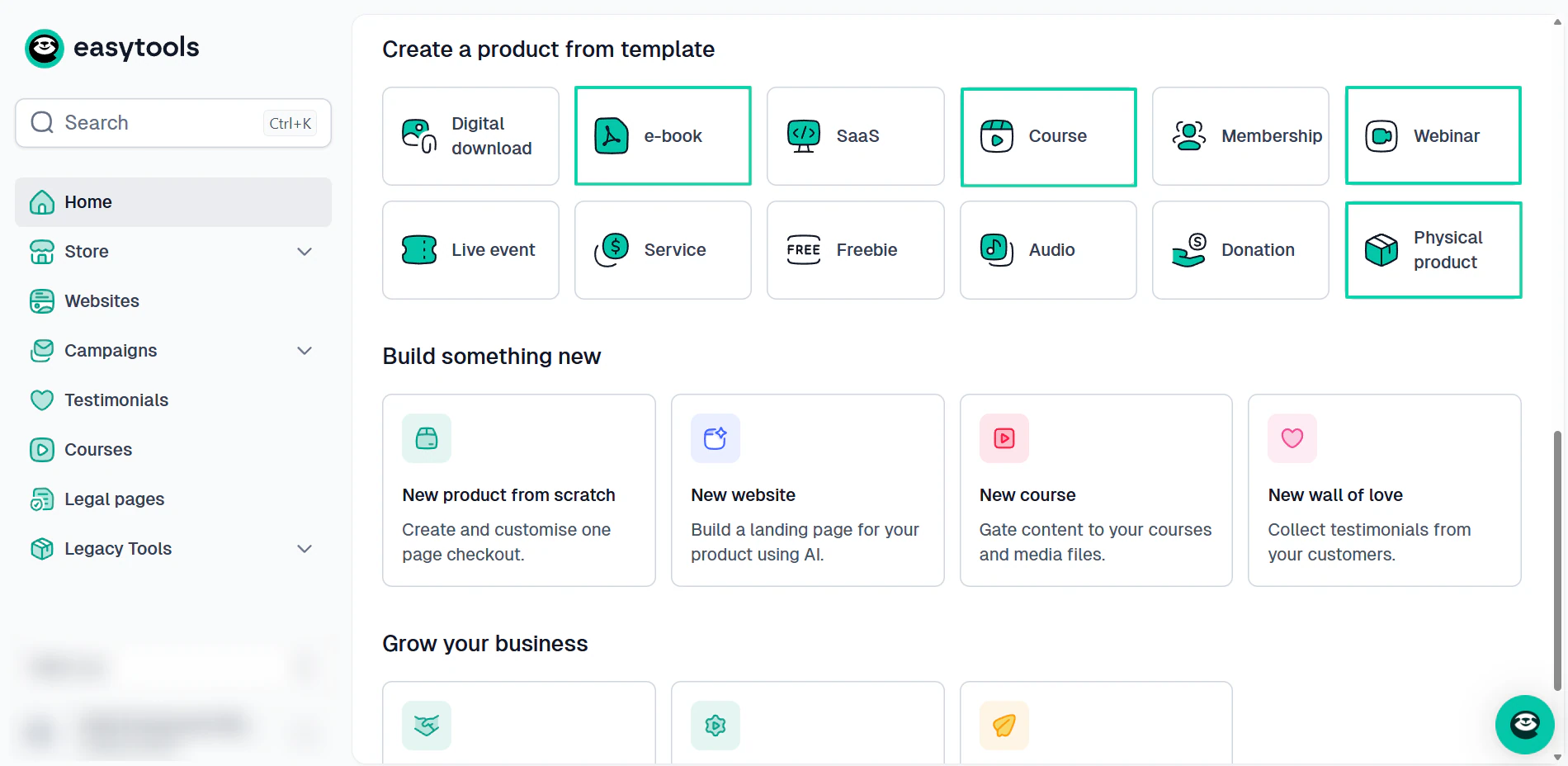Click the New wall of love heart icon
This screenshot has height=766, width=1568.
coord(1292,438)
